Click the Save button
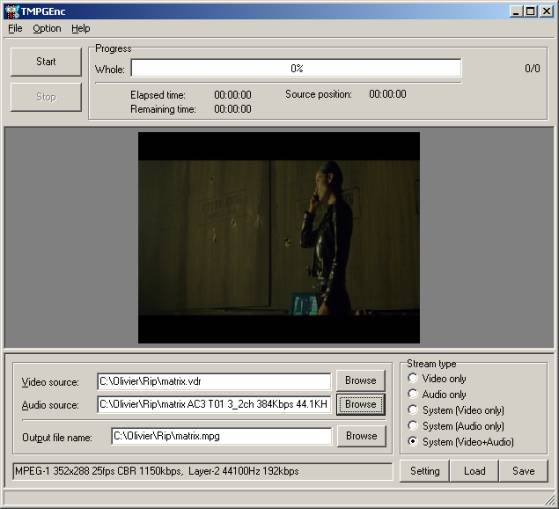559x509 pixels. coord(523,471)
